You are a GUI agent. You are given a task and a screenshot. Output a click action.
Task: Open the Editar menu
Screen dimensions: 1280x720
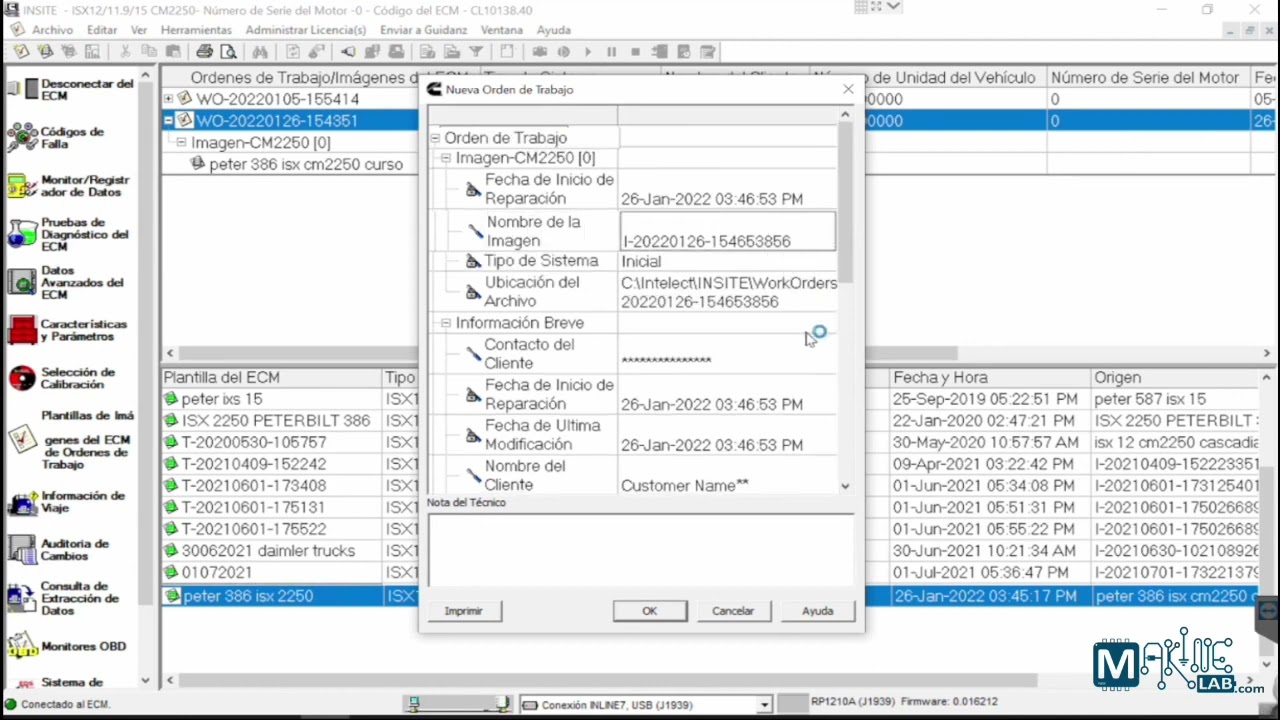click(102, 30)
